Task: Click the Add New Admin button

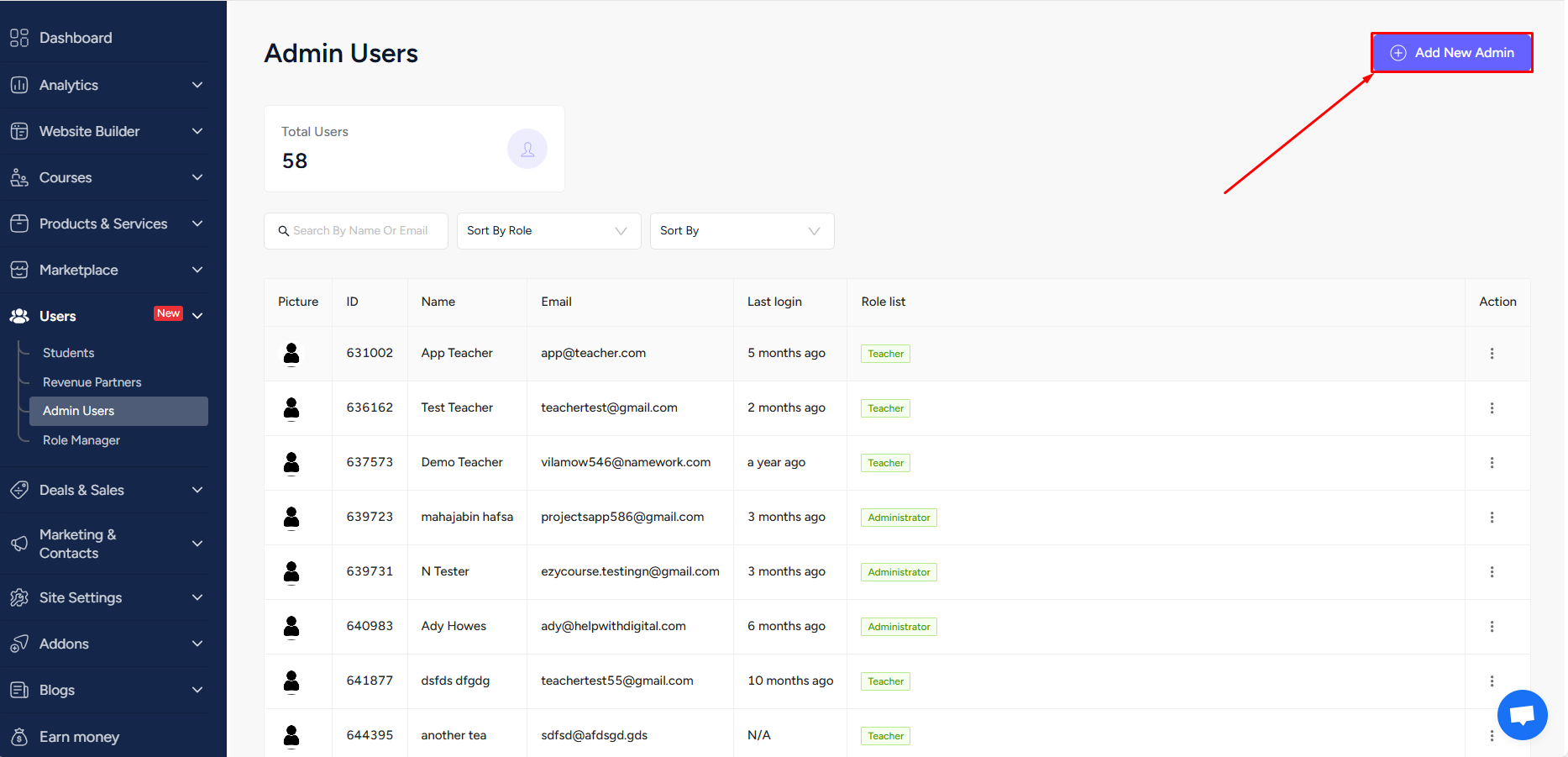Action: click(1452, 53)
